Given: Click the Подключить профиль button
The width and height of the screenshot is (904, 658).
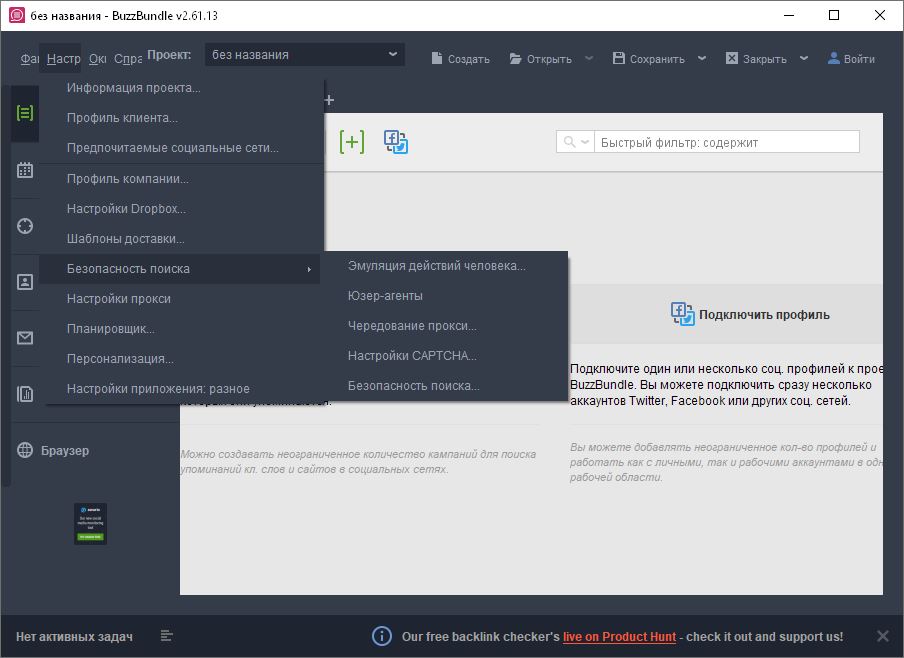Looking at the screenshot, I should coord(750,314).
